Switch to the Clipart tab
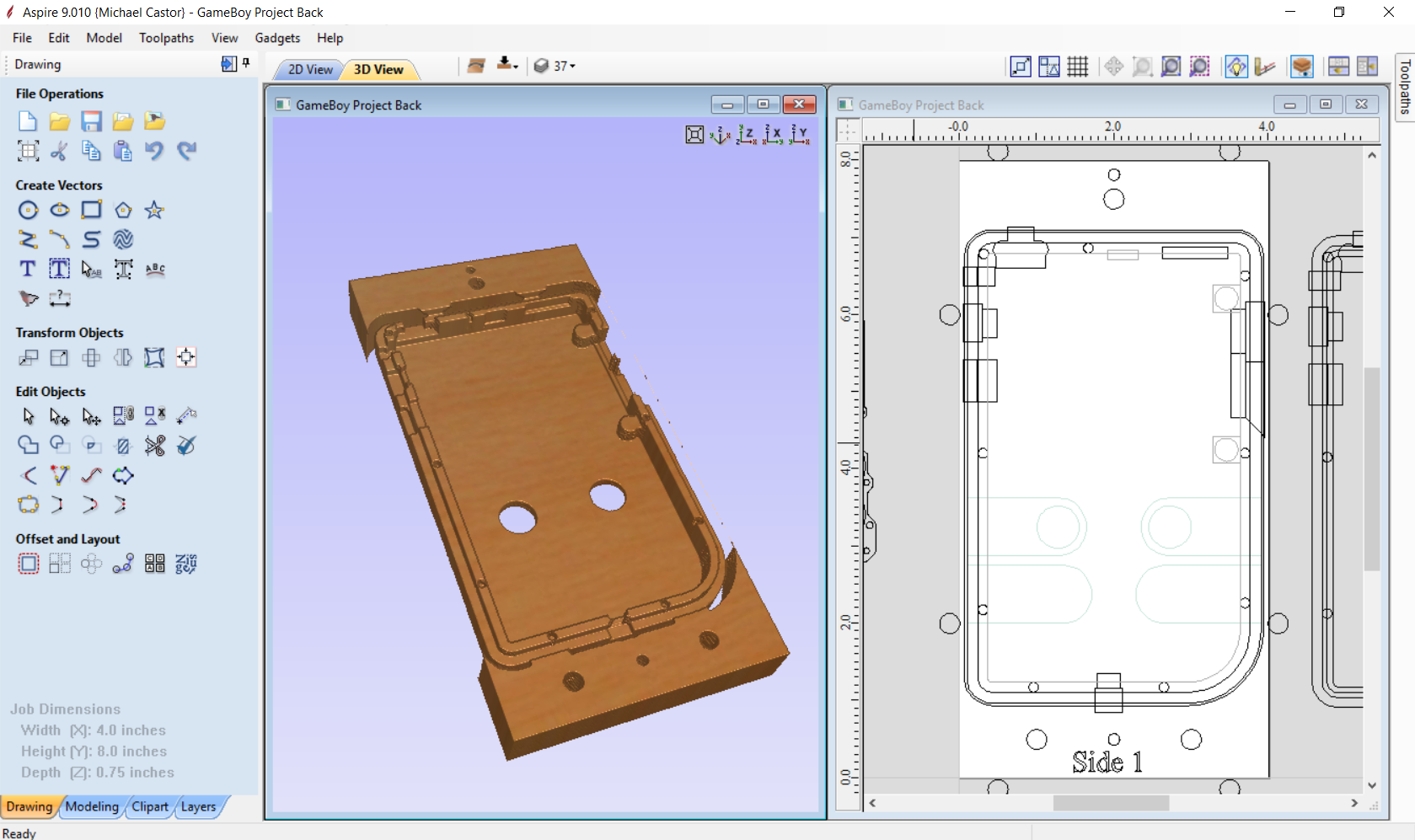The image size is (1415, 840). click(x=150, y=806)
